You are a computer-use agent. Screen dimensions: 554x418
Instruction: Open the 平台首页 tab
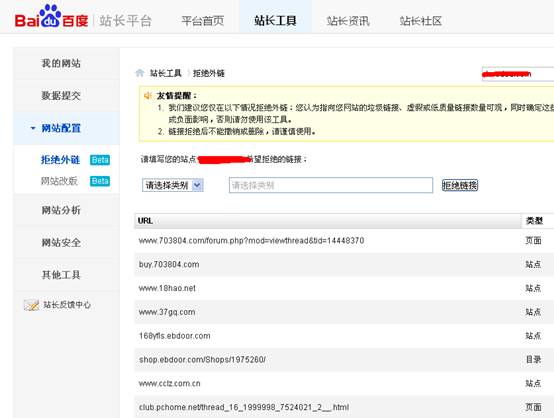point(202,21)
